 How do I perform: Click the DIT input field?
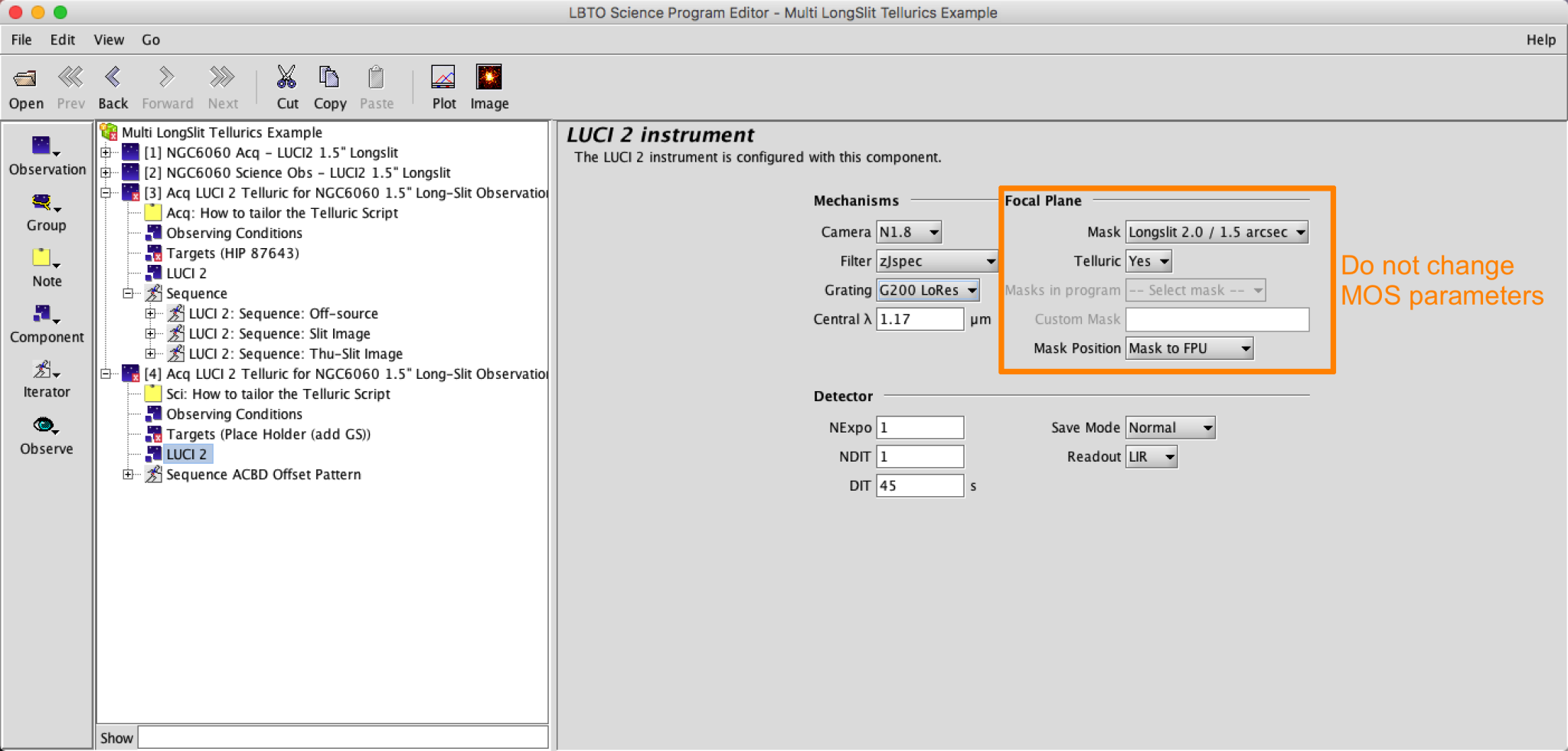(x=920, y=486)
